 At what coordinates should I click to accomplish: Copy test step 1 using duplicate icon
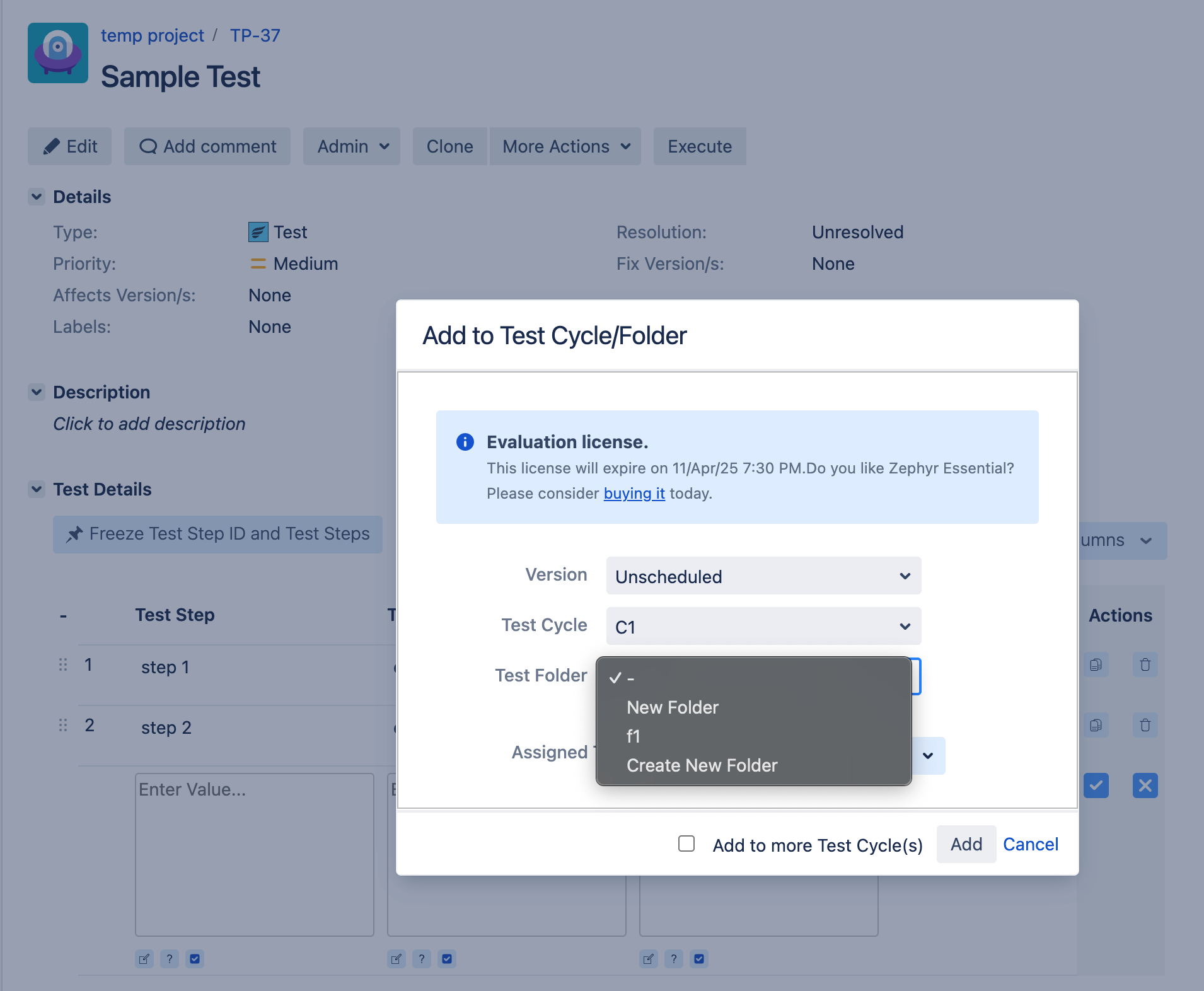coord(1097,664)
